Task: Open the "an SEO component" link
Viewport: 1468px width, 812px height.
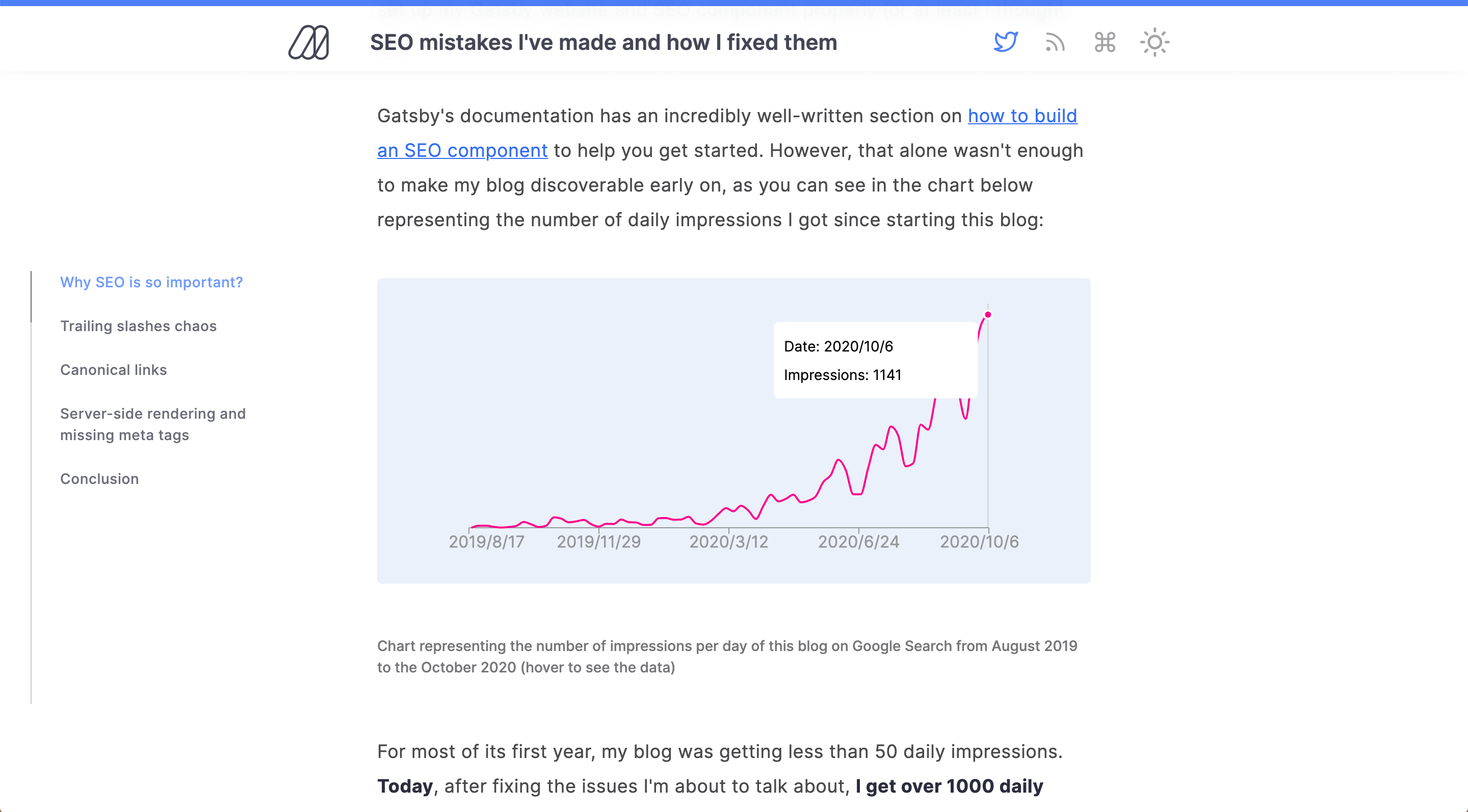Action: 462,150
